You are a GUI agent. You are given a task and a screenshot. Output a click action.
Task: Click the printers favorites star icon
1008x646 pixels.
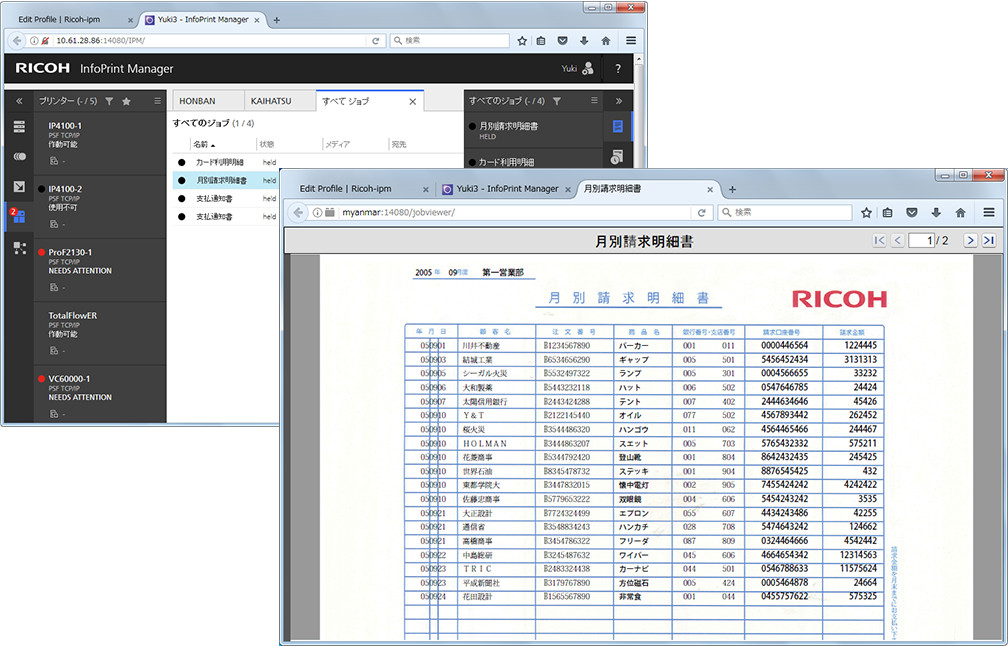pyautogui.click(x=125, y=101)
